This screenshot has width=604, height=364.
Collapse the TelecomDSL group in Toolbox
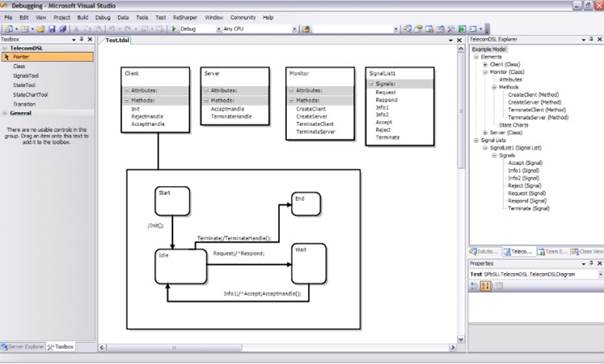coord(5,48)
